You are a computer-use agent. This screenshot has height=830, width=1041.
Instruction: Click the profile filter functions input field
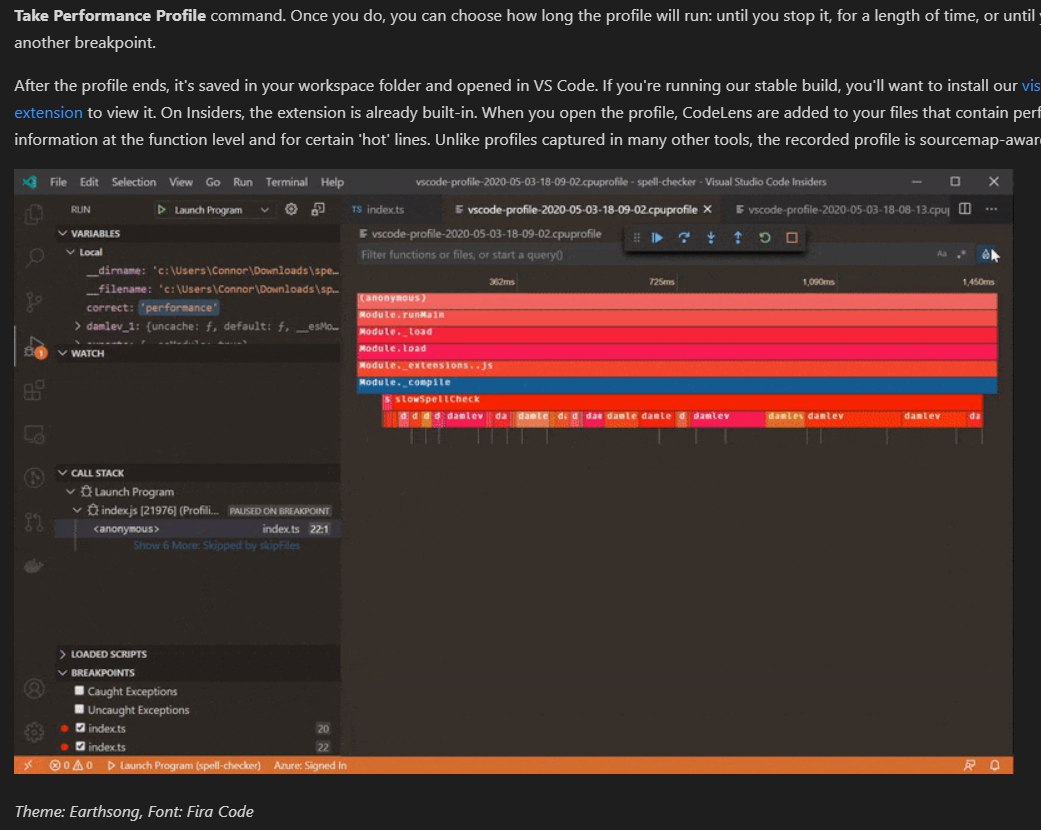click(x=644, y=254)
